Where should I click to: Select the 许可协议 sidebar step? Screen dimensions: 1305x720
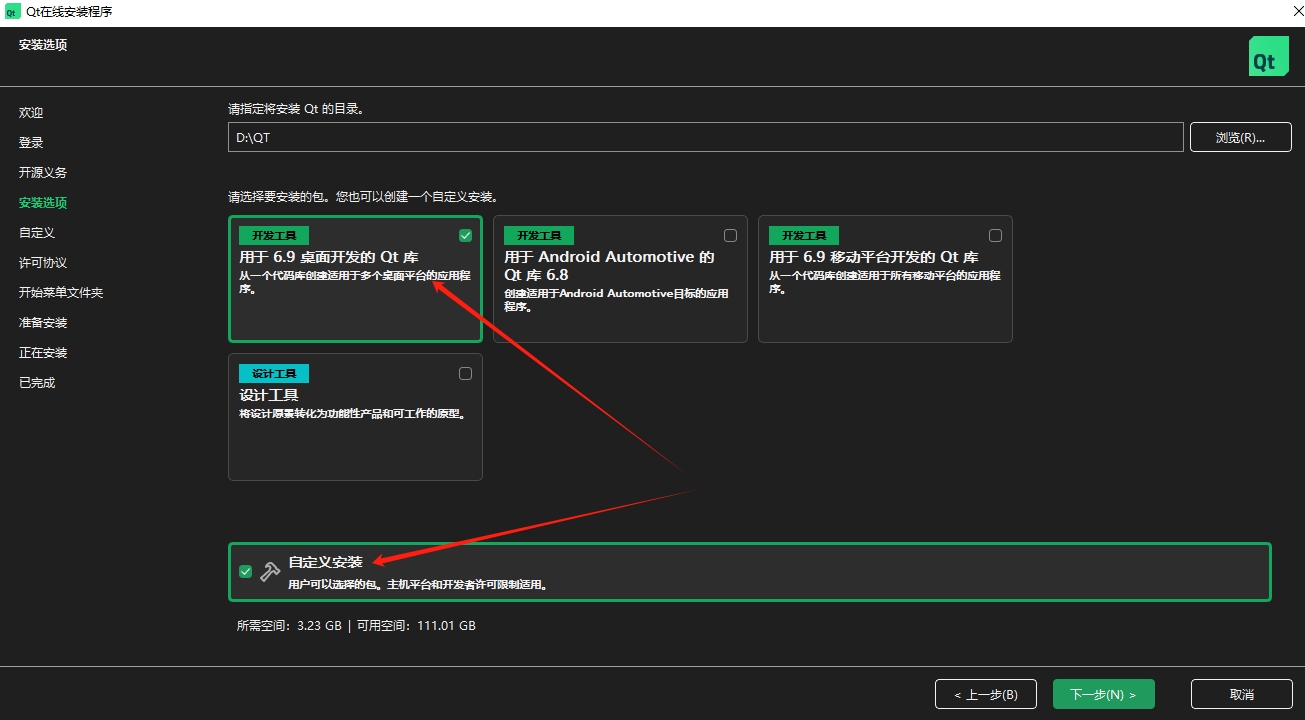pyautogui.click(x=43, y=262)
